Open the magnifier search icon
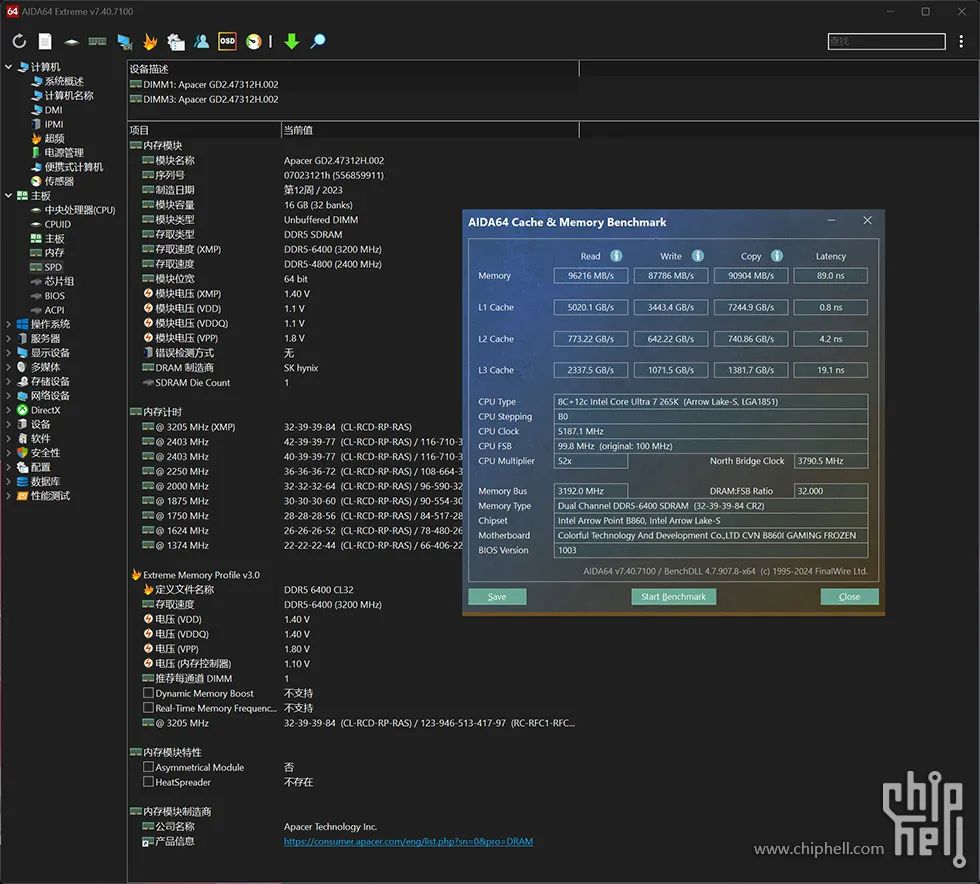980x884 pixels. pyautogui.click(x=318, y=41)
